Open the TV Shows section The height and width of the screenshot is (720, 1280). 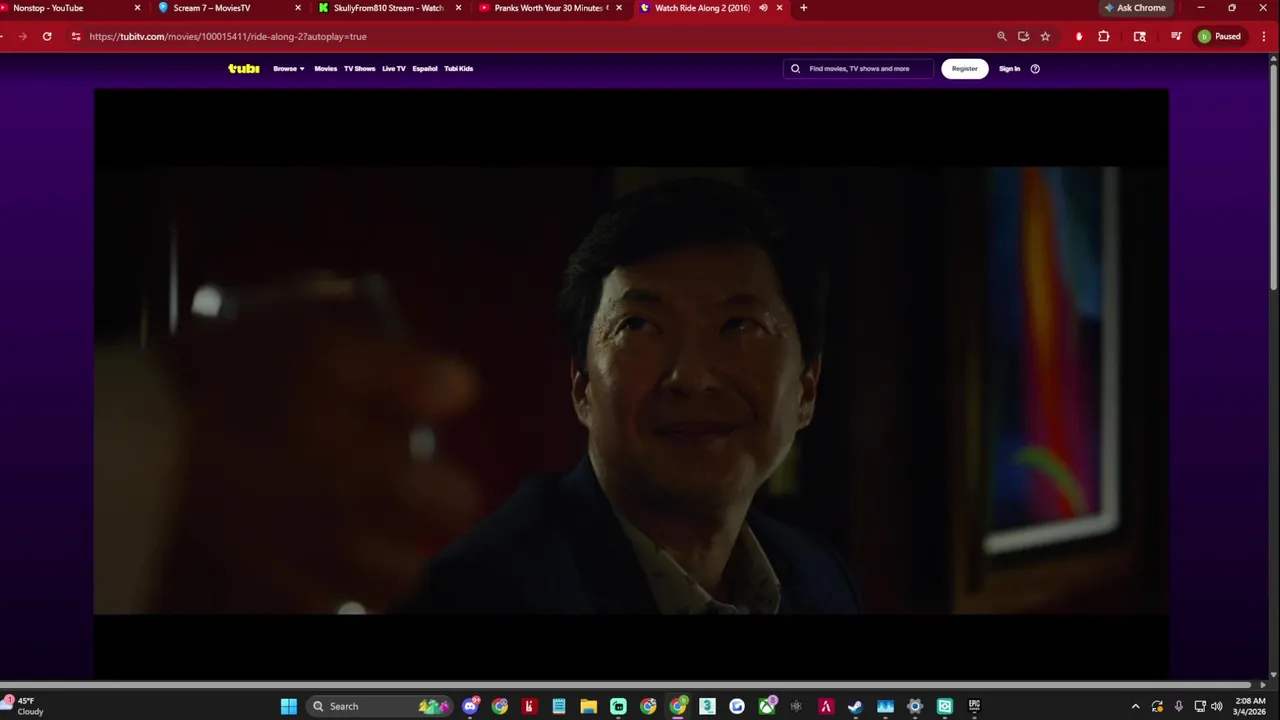click(359, 69)
